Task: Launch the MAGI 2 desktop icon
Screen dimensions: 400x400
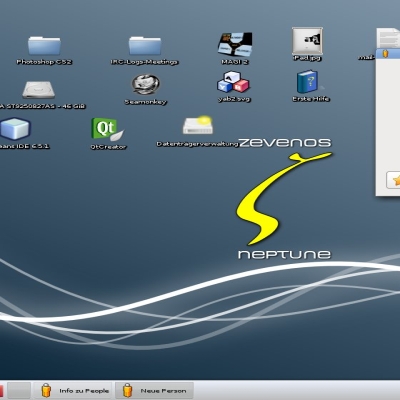Action: (x=235, y=44)
